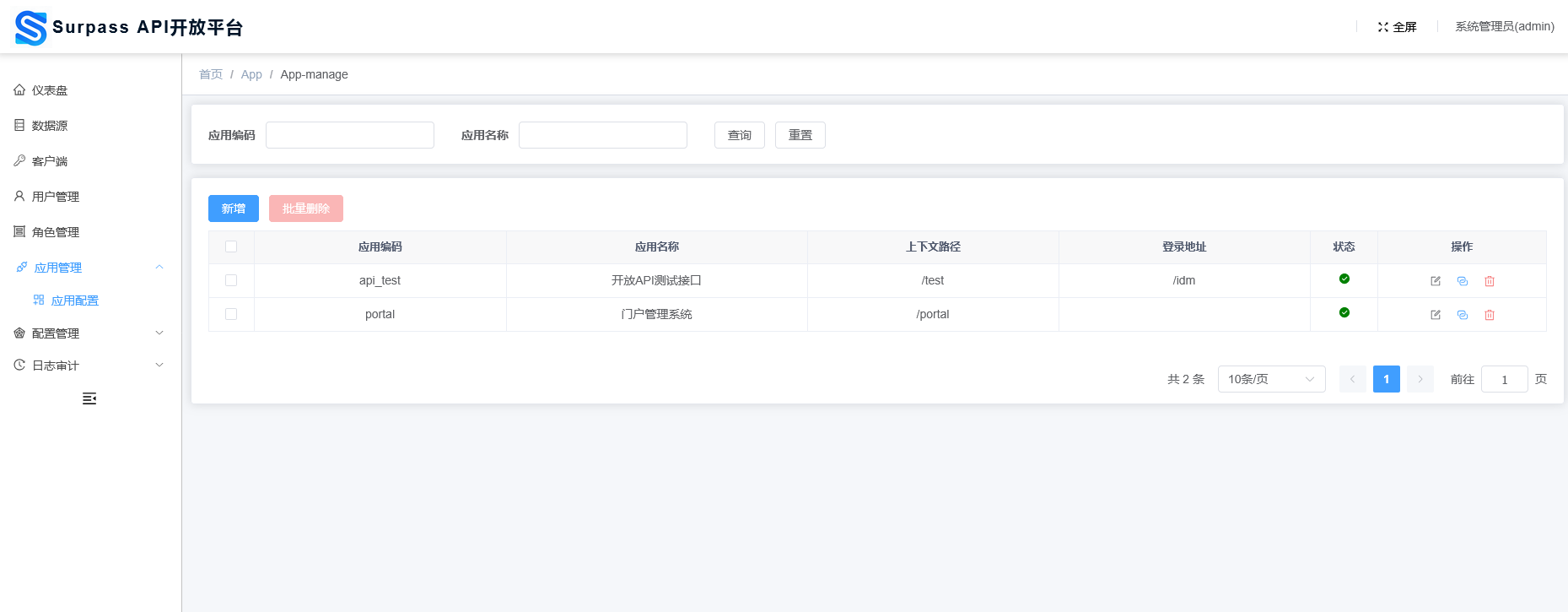Click the 前往 page jump input
Image resolution: width=1568 pixels, height=612 pixels.
pos(1505,379)
